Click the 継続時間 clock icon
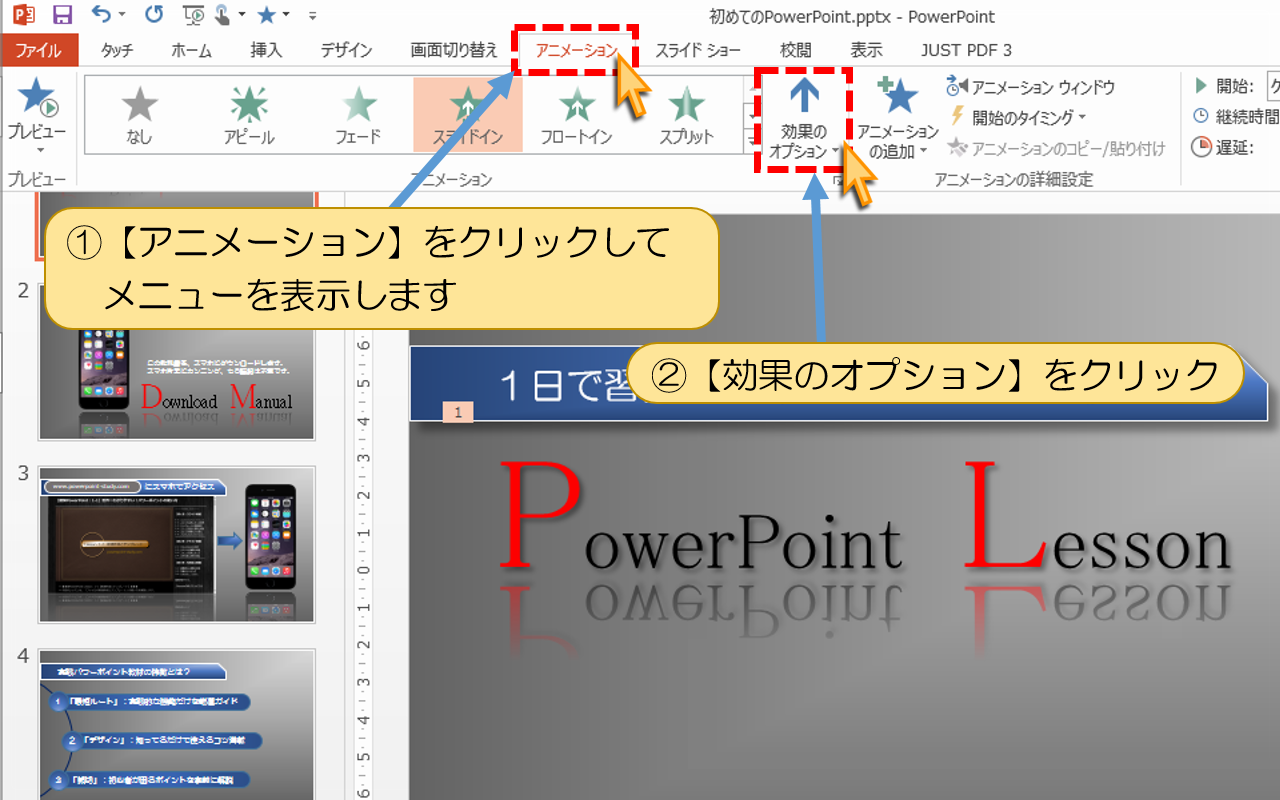1280x800 pixels. [1200, 117]
